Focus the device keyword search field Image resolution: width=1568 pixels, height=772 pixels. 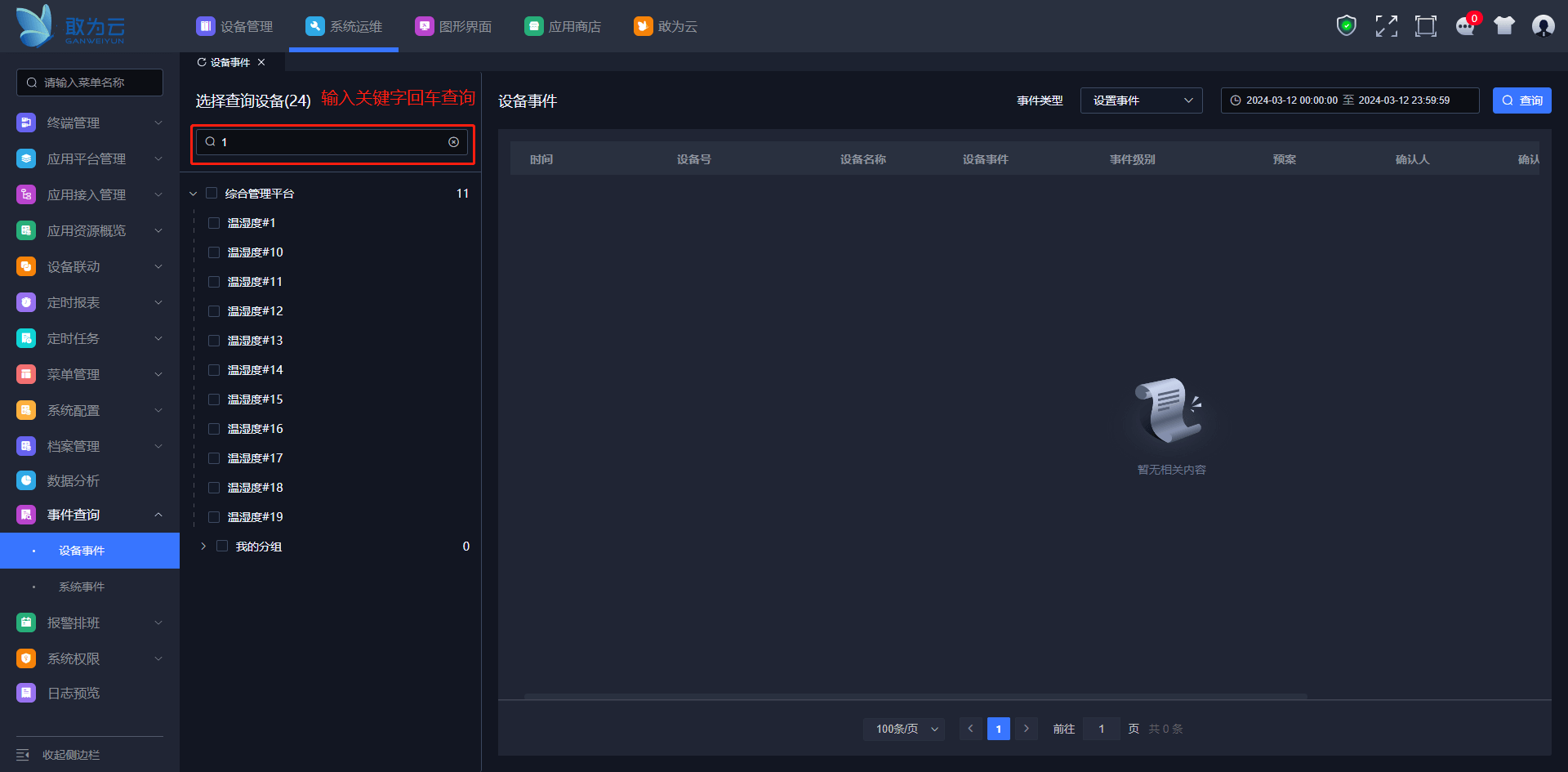(332, 142)
